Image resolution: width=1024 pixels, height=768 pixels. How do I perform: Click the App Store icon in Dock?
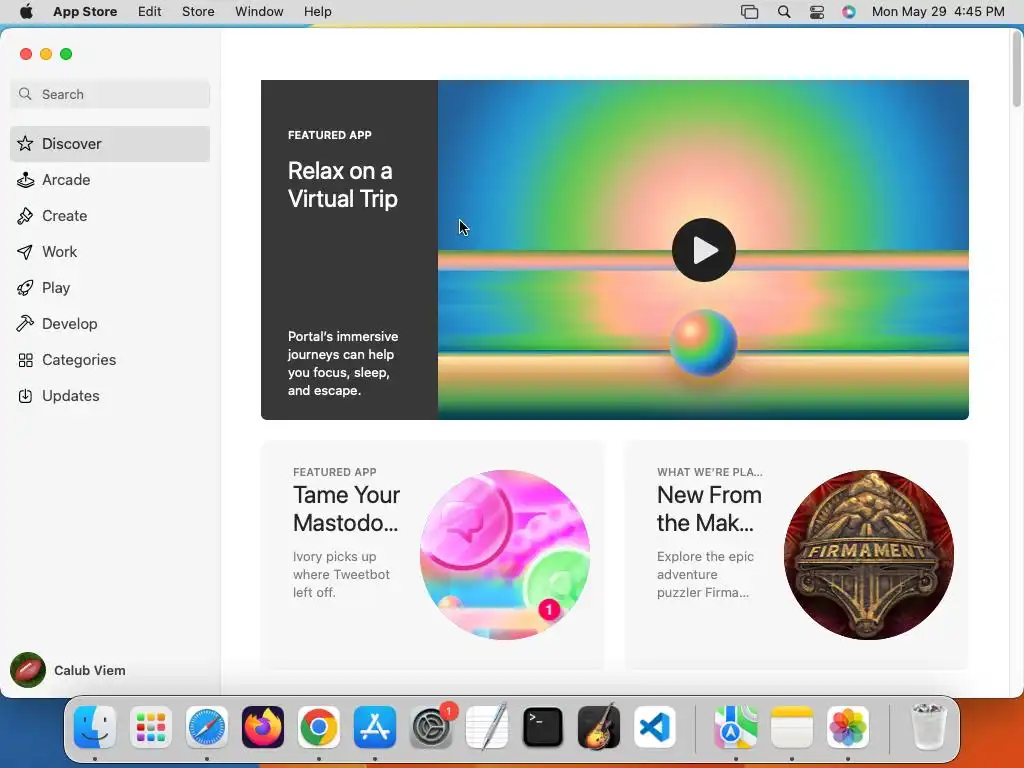pyautogui.click(x=375, y=727)
